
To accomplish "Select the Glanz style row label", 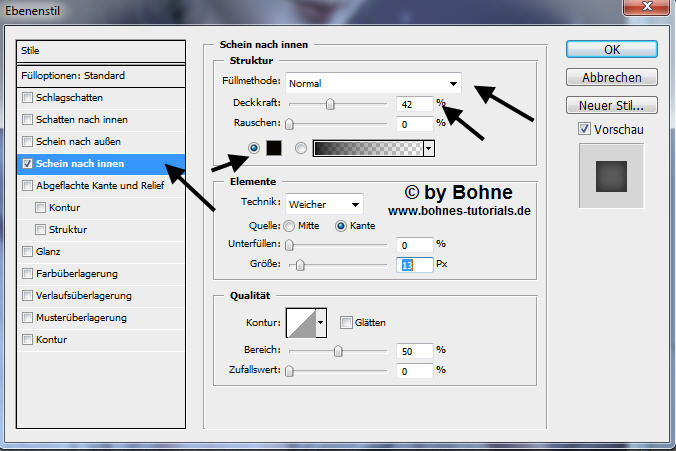I will click(48, 252).
